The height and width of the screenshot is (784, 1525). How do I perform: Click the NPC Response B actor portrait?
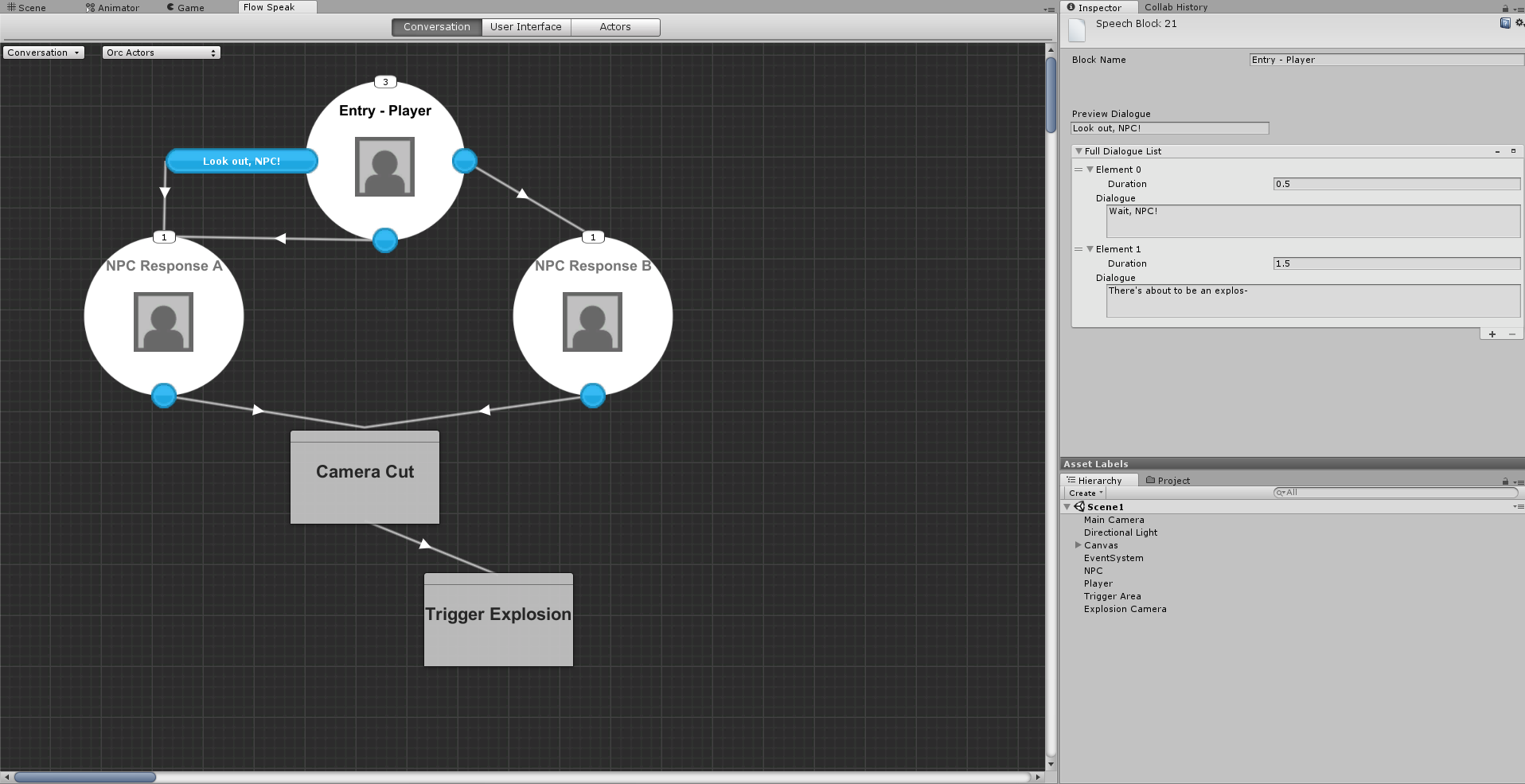point(592,322)
